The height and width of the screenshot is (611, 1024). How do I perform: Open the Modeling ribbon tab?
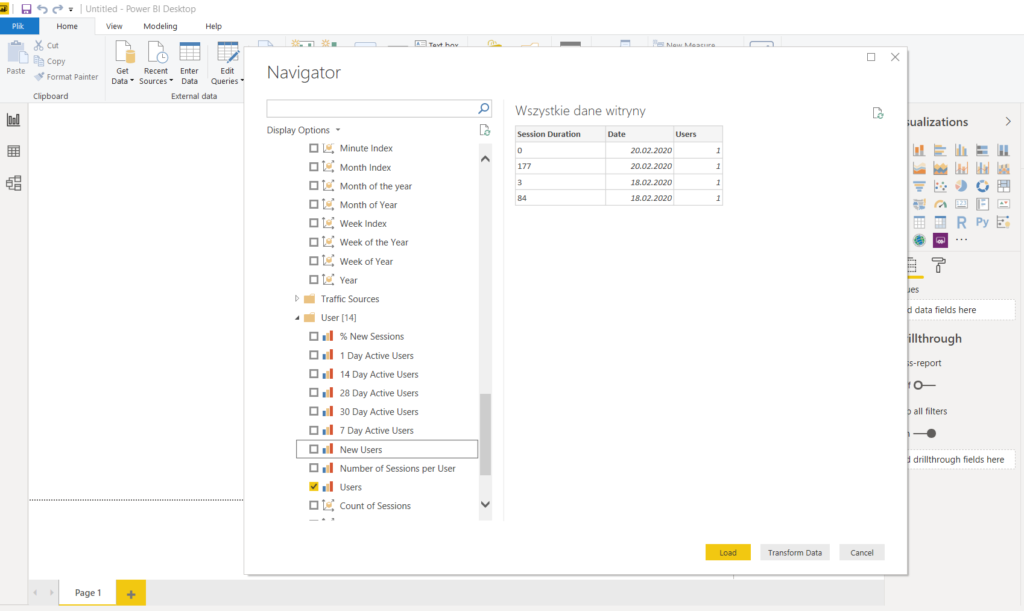161,26
